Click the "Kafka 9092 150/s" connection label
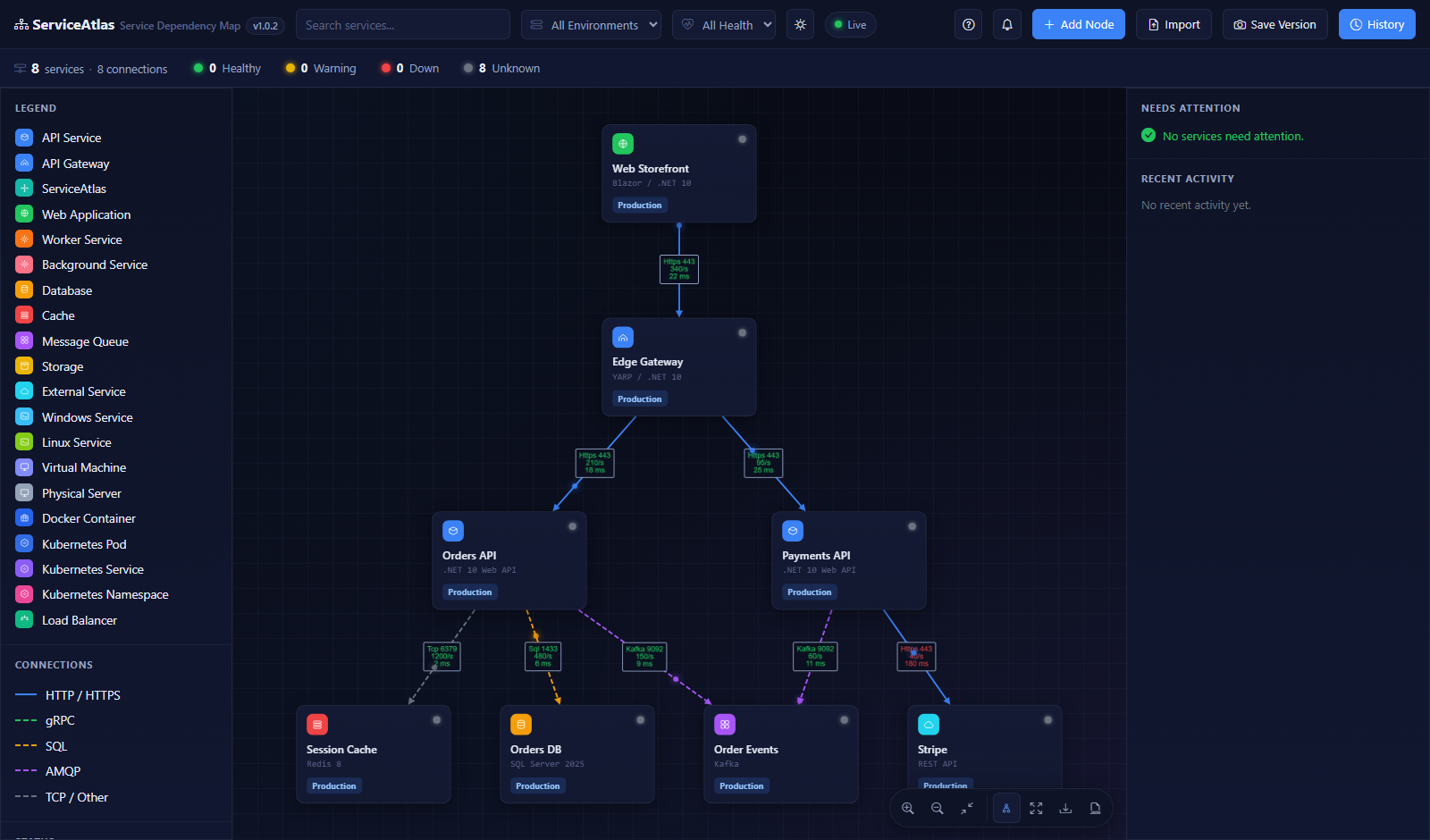The width and height of the screenshot is (1430, 840). [x=644, y=657]
